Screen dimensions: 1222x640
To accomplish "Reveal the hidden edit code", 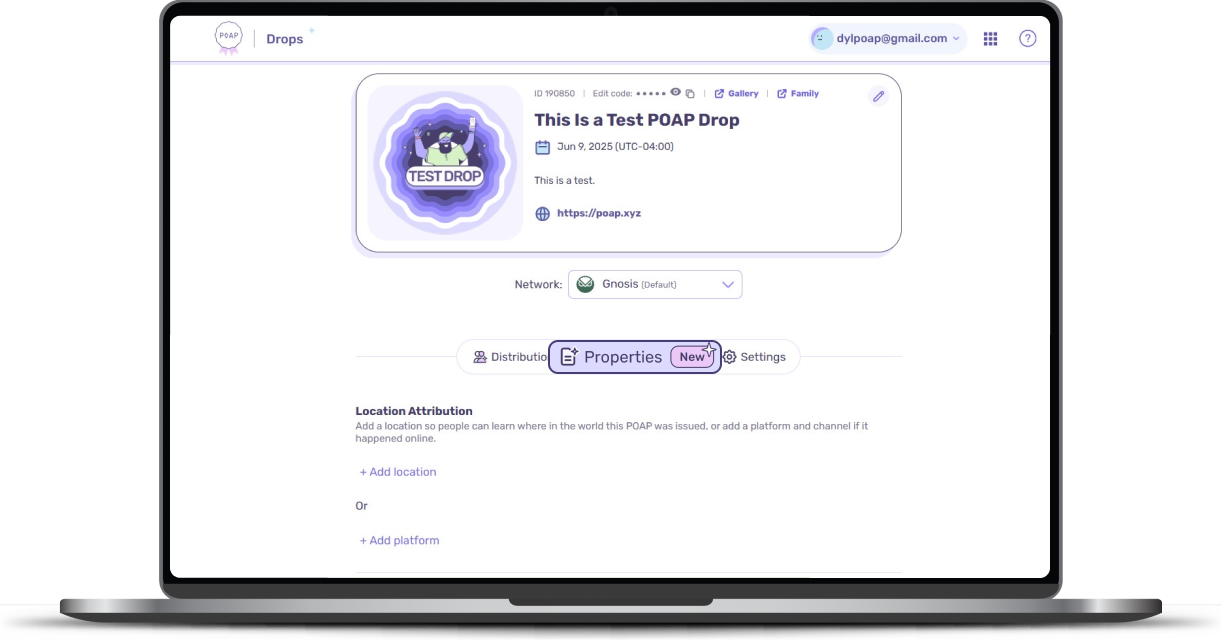I will click(675, 92).
